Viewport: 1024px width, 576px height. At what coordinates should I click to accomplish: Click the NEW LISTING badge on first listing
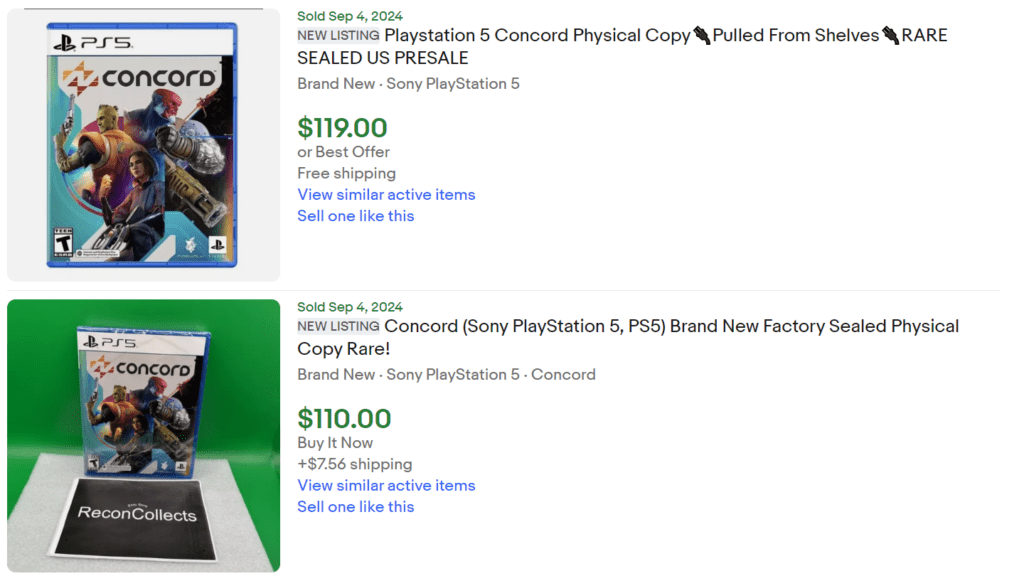click(337, 35)
